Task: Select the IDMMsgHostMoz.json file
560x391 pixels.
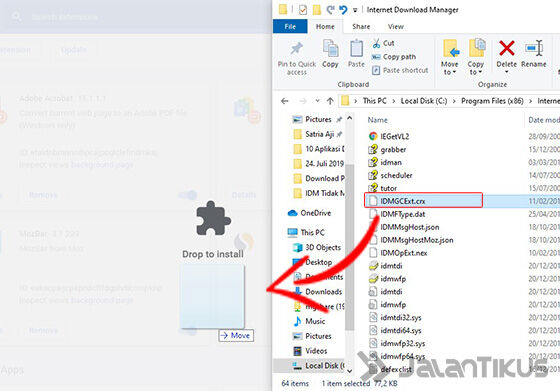Action: [x=411, y=240]
